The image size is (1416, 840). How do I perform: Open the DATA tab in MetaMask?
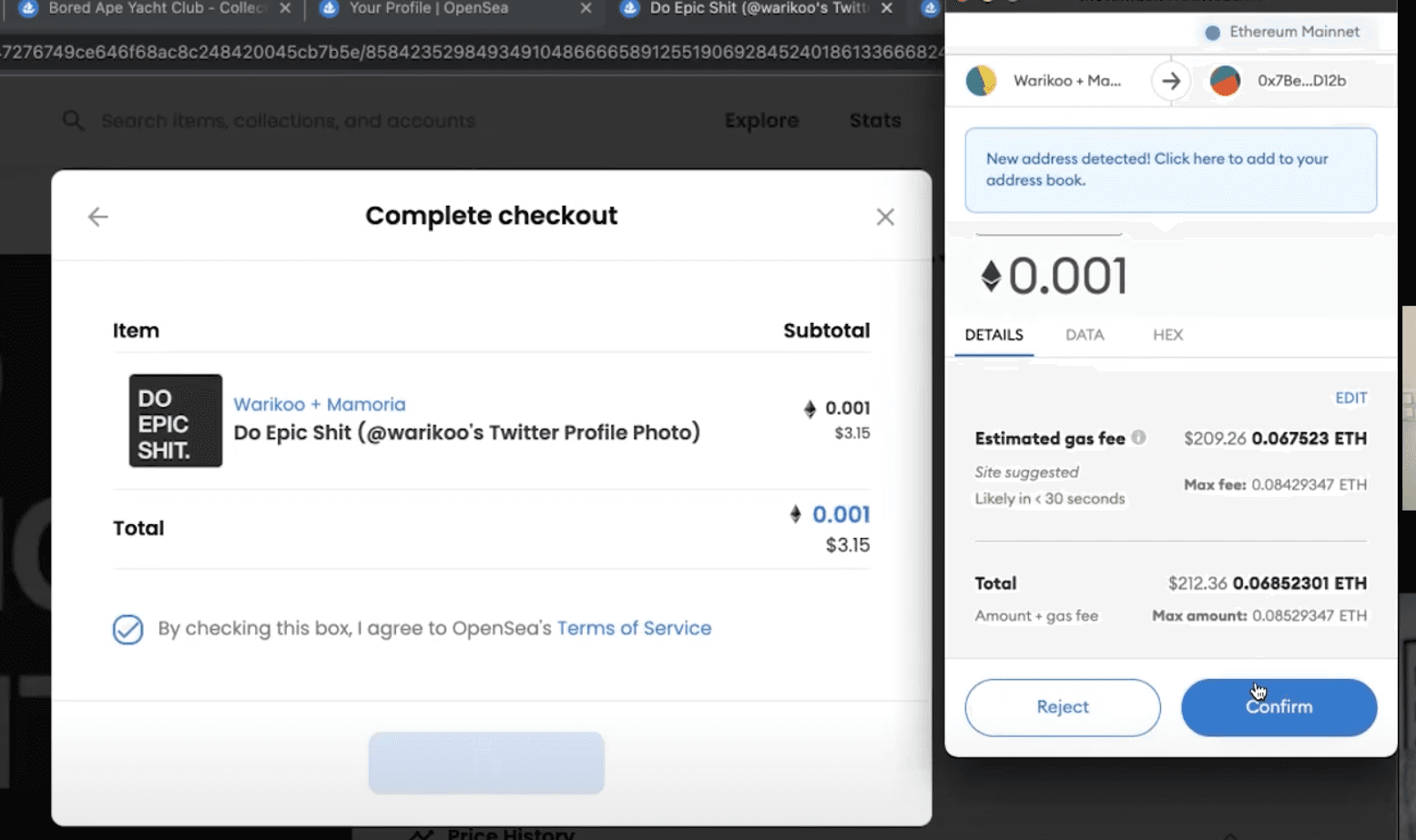click(1085, 335)
